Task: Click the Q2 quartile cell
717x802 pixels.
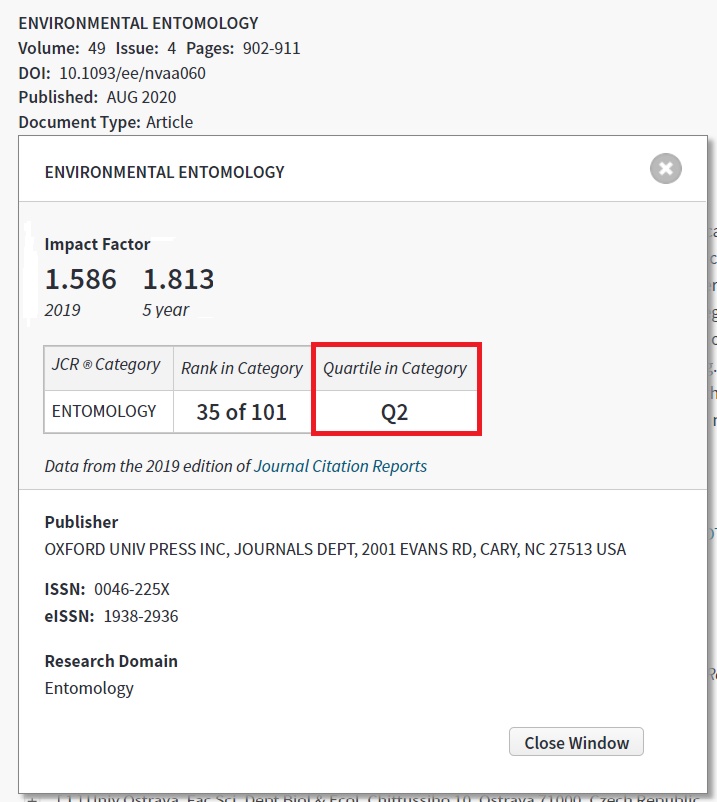Action: coord(395,412)
